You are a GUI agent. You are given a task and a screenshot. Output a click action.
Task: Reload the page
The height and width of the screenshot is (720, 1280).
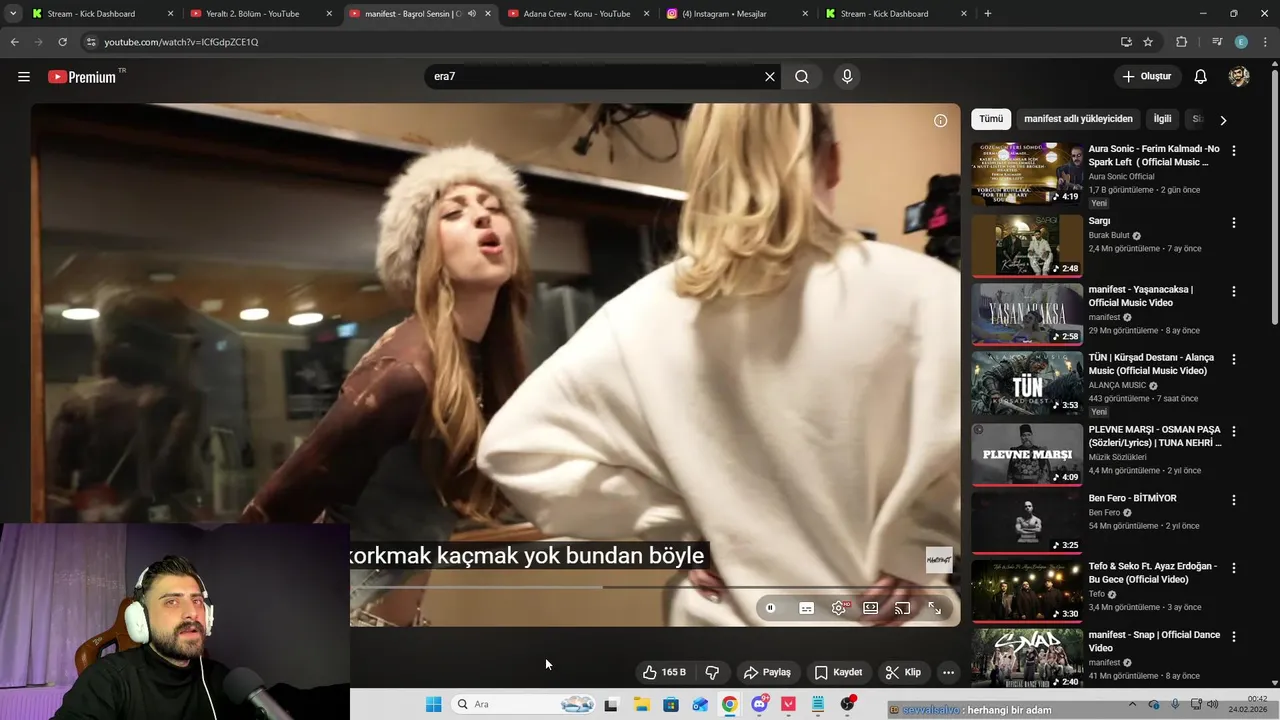[x=62, y=42]
